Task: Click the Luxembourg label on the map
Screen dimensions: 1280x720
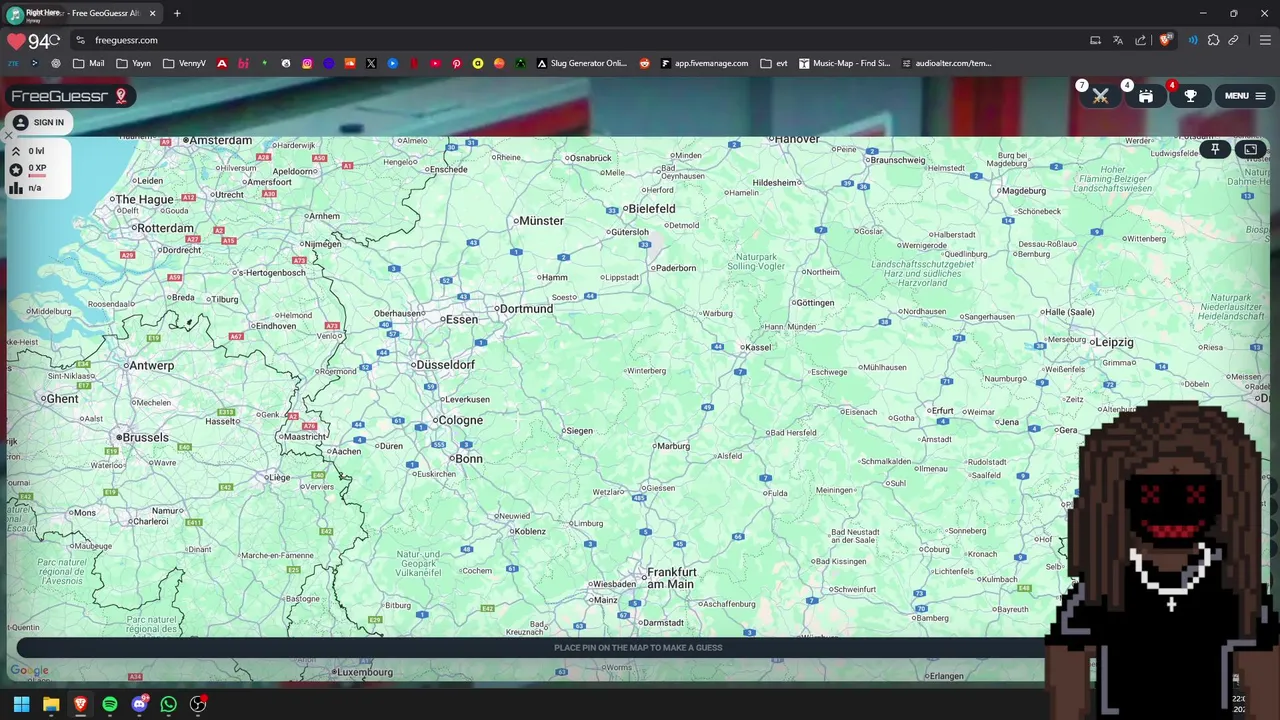Action: tap(365, 672)
